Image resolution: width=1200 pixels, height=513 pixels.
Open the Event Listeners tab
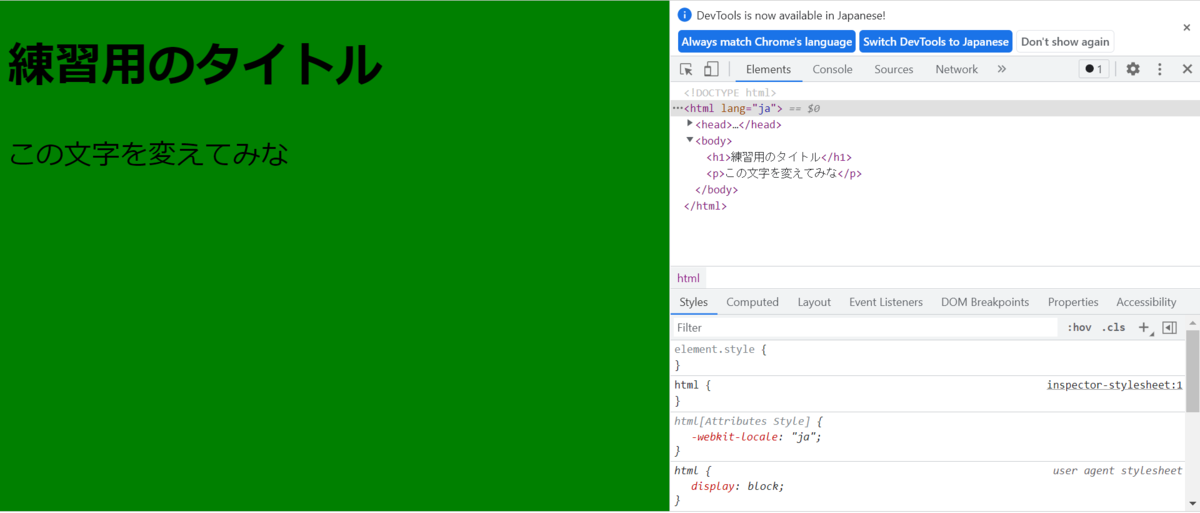[886, 302]
